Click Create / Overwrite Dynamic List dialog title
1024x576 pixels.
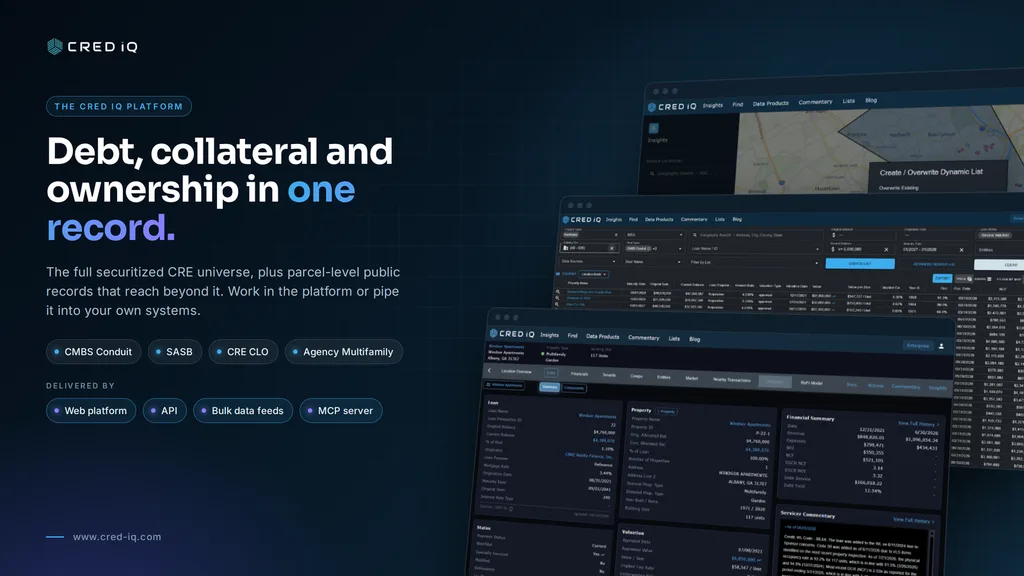click(x=931, y=172)
